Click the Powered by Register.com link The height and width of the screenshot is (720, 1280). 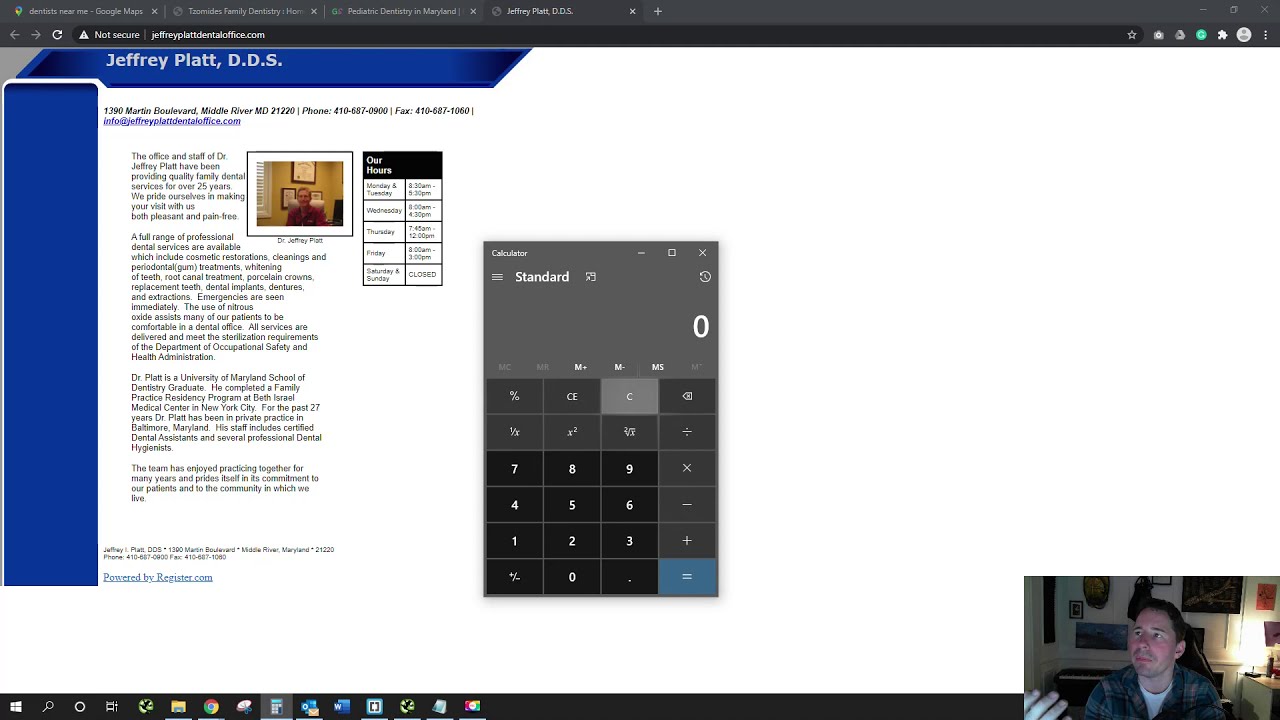158,577
